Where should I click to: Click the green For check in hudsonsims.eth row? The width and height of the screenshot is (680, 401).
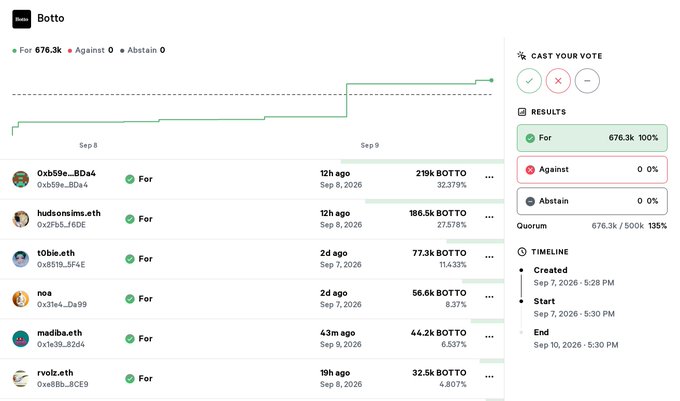point(130,219)
